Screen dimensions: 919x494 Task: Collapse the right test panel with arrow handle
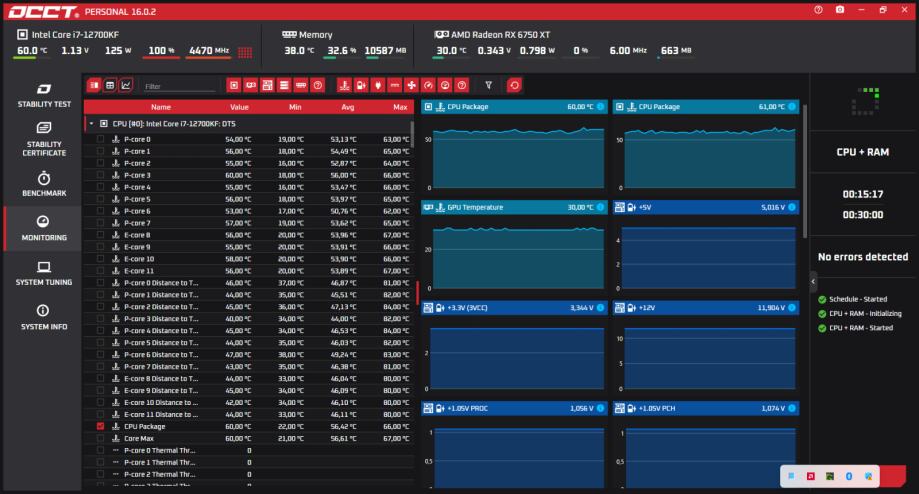click(813, 281)
